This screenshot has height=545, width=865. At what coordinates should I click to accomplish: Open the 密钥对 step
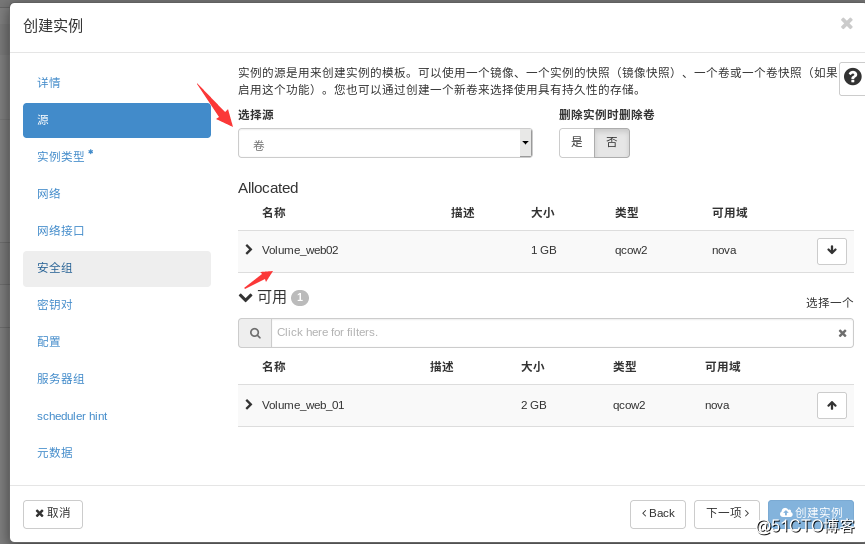tap(55, 305)
